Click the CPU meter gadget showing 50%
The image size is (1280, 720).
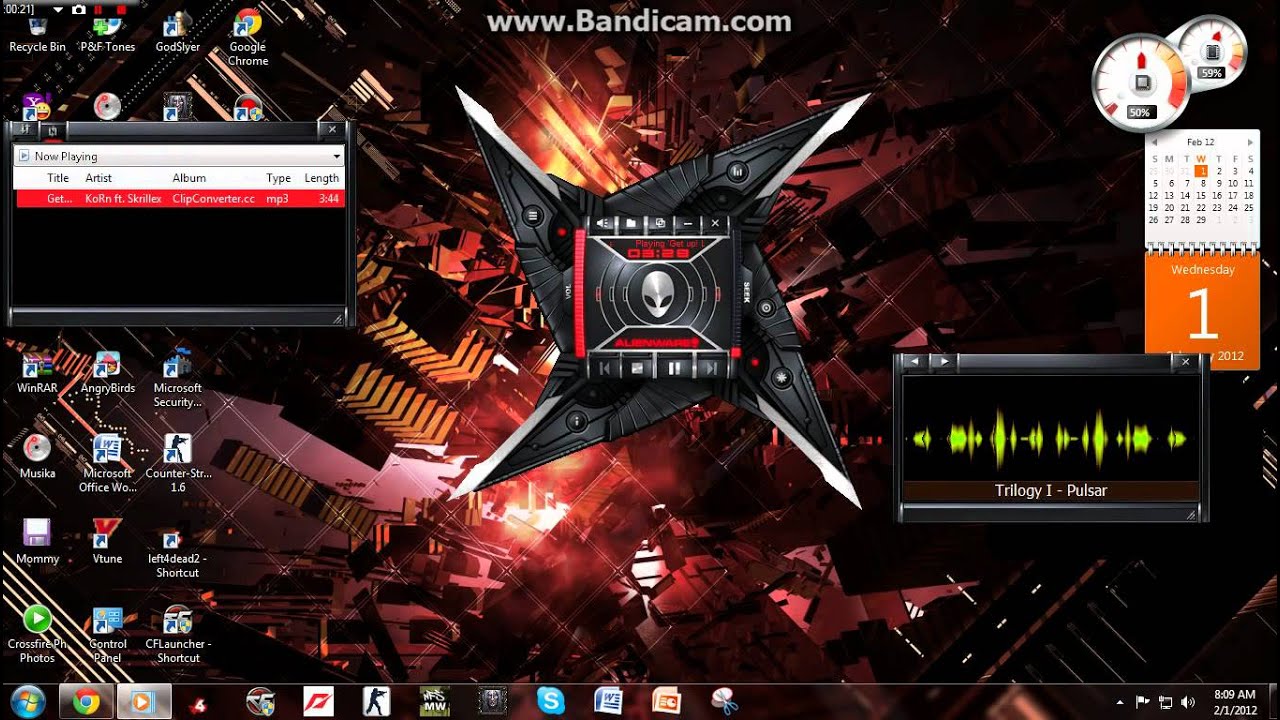pos(1142,84)
